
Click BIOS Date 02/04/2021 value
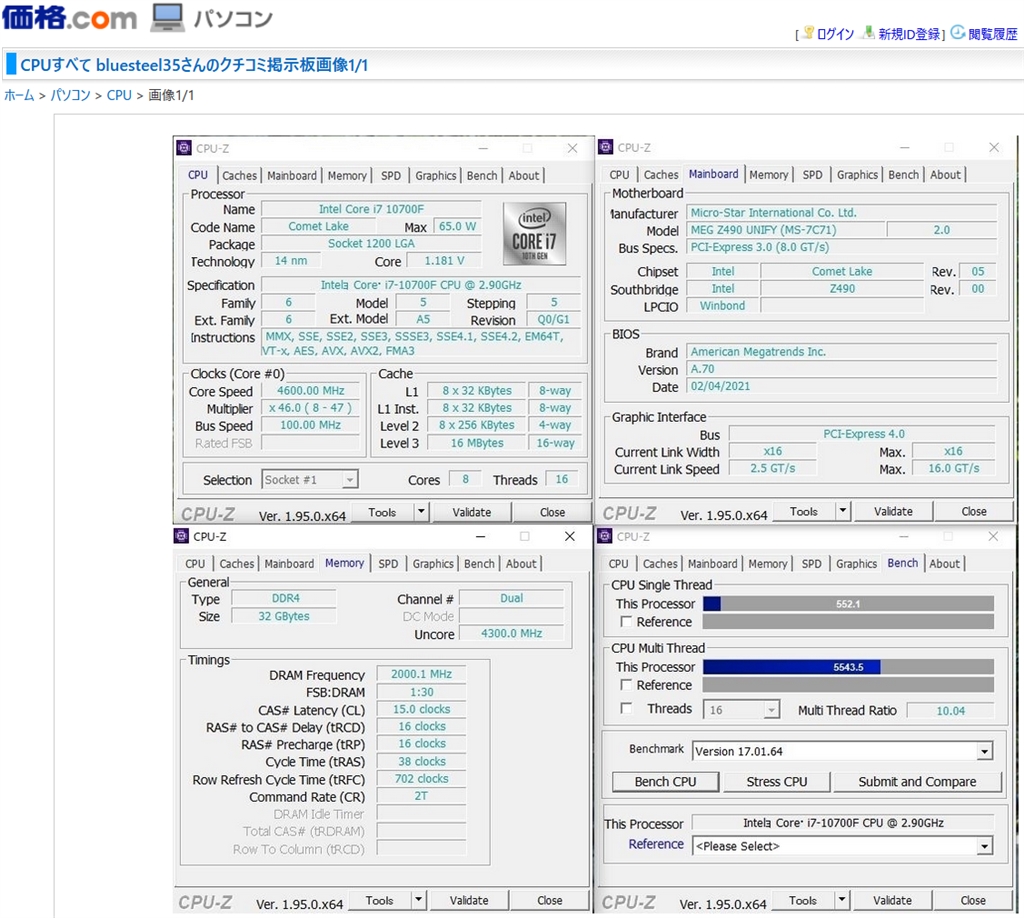[842, 386]
